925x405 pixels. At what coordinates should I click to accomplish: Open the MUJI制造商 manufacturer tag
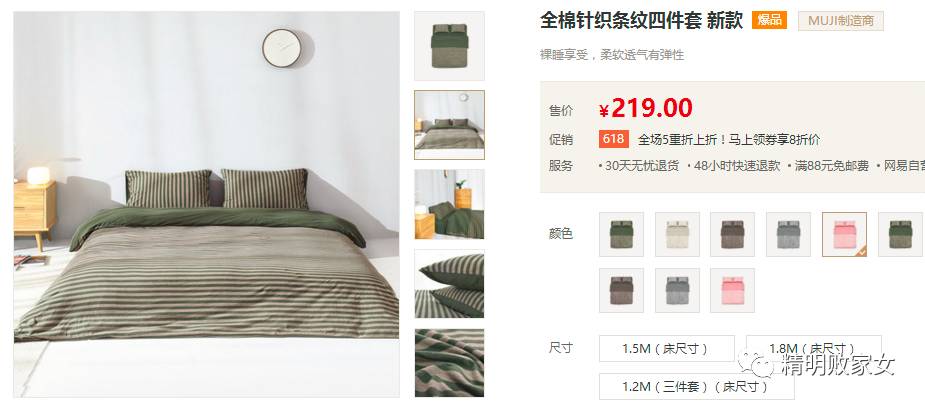pyautogui.click(x=841, y=21)
